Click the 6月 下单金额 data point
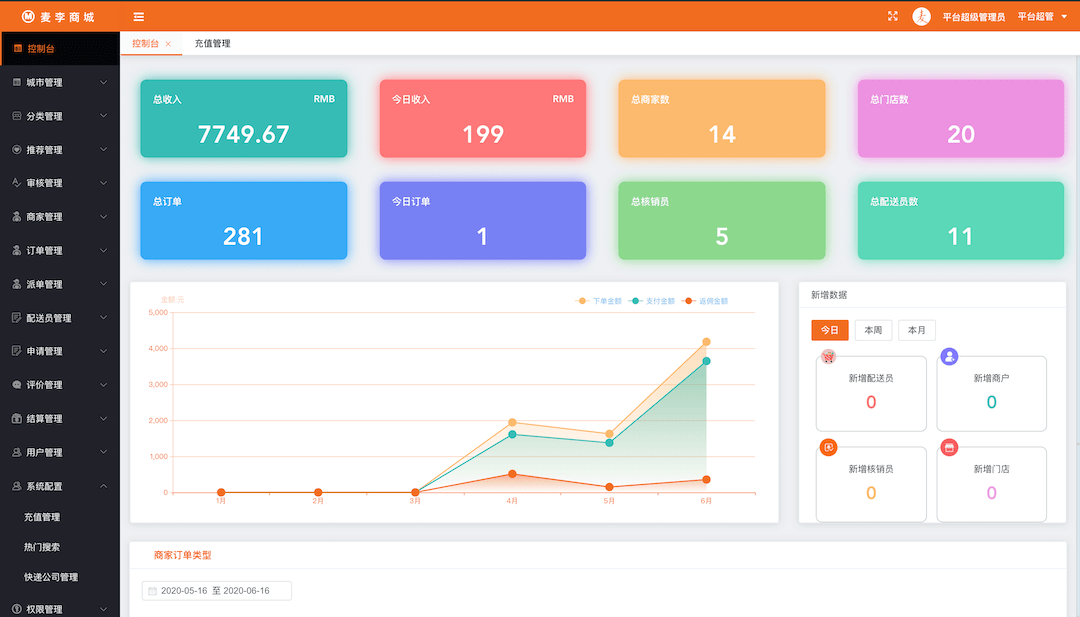The width and height of the screenshot is (1080, 617). [706, 342]
